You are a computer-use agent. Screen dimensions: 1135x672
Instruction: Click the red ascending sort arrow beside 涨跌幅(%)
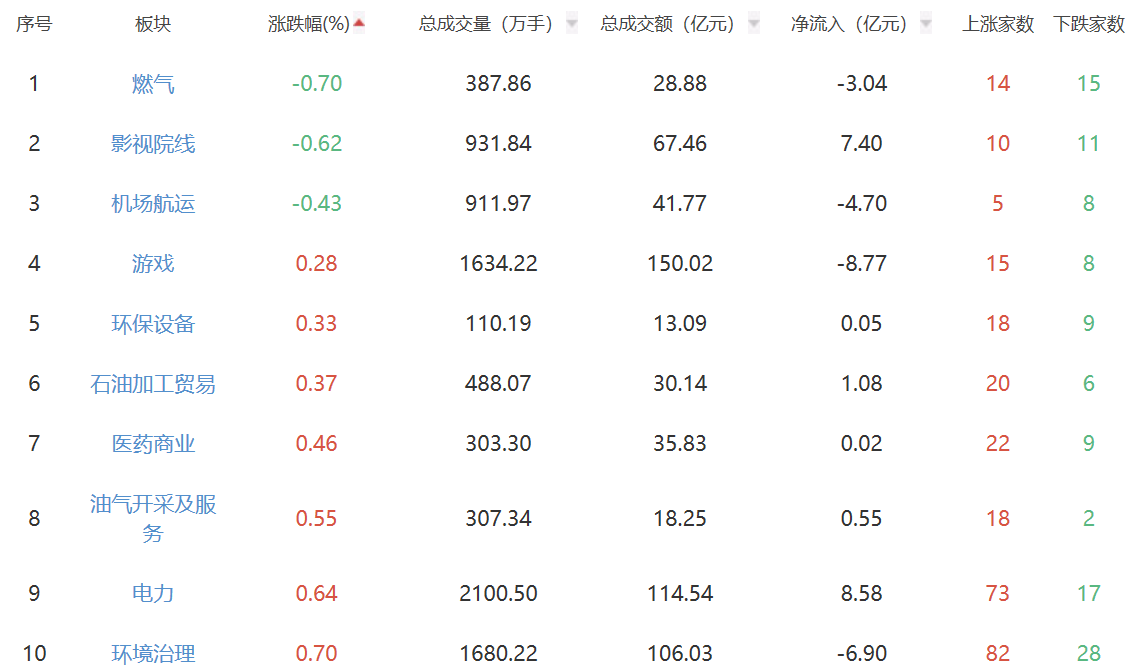pyautogui.click(x=359, y=24)
